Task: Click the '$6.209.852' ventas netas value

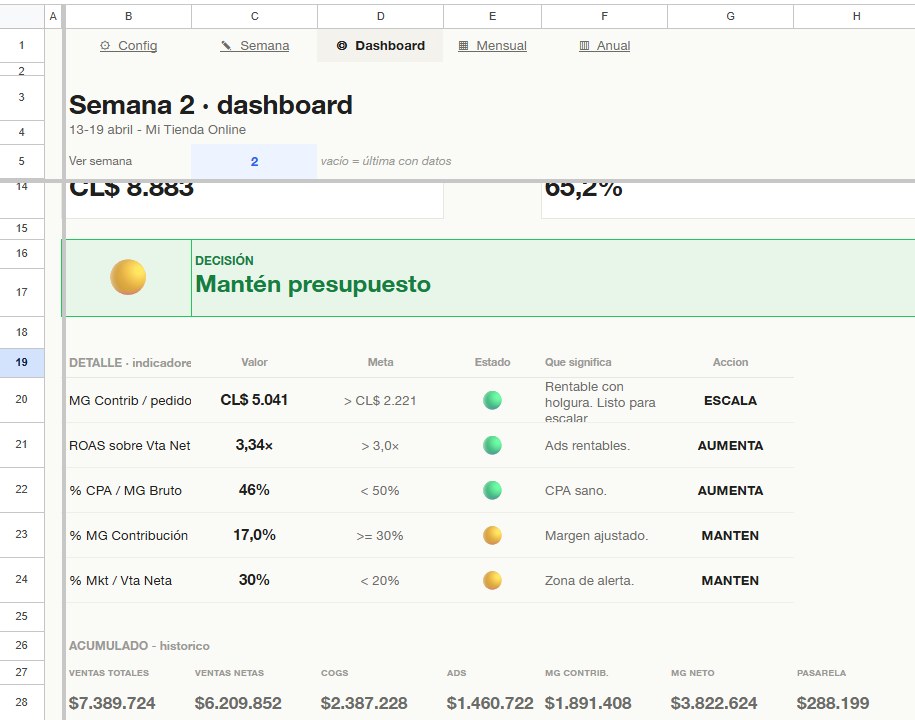Action: [x=238, y=703]
